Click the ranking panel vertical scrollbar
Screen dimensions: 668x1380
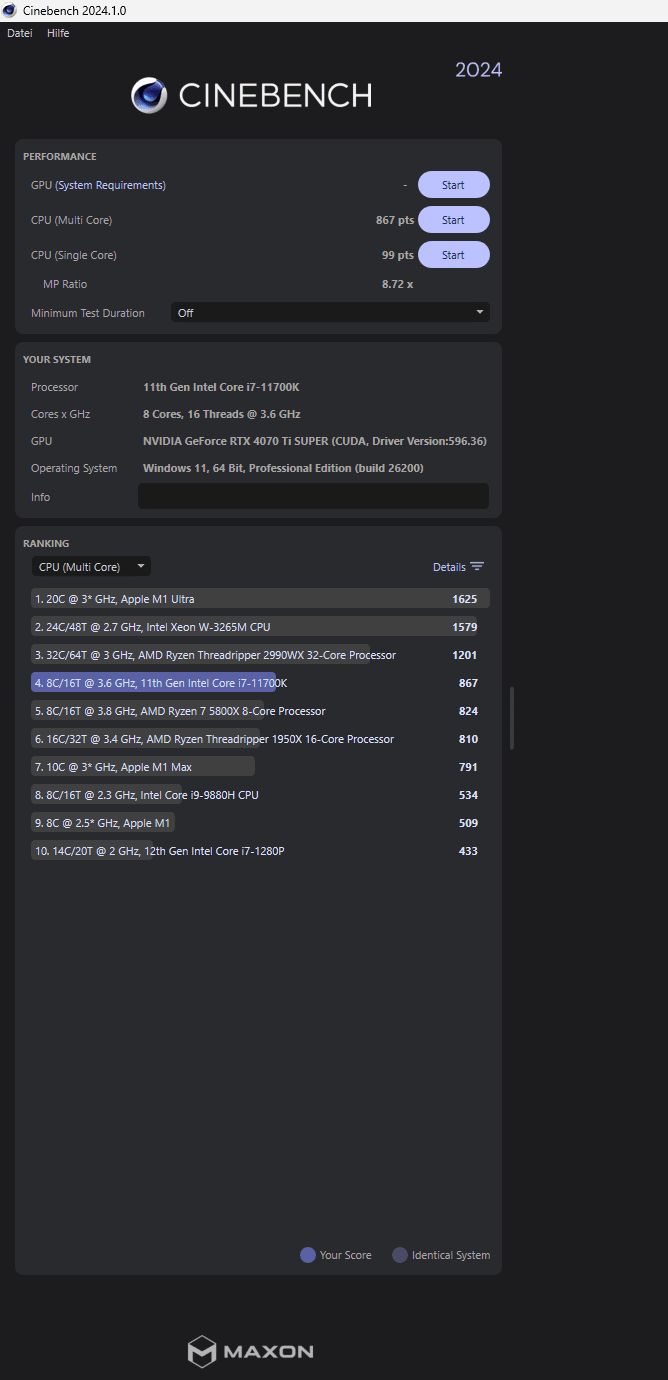(512, 718)
